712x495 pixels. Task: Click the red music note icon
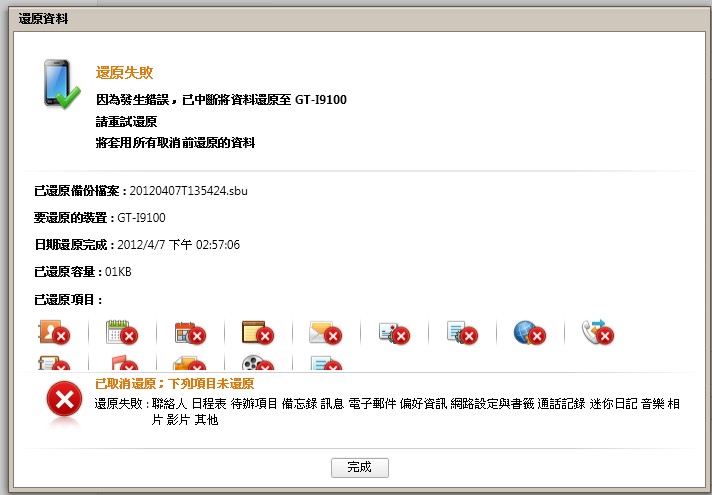124,363
